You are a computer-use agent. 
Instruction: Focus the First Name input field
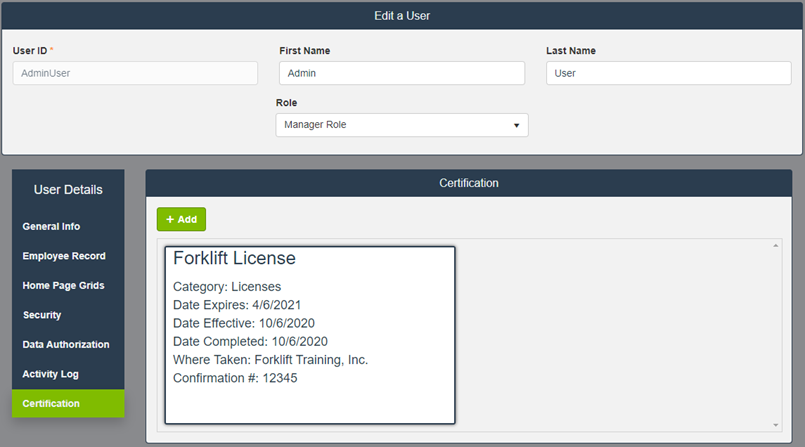[x=401, y=73]
